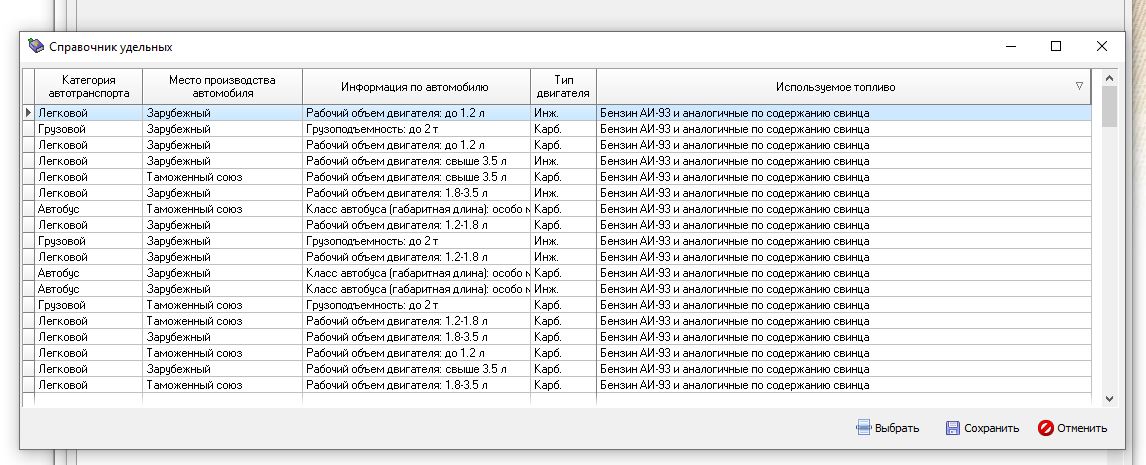
Task: Click Инж. engine type in the Грузовой row
Action: click(563, 241)
